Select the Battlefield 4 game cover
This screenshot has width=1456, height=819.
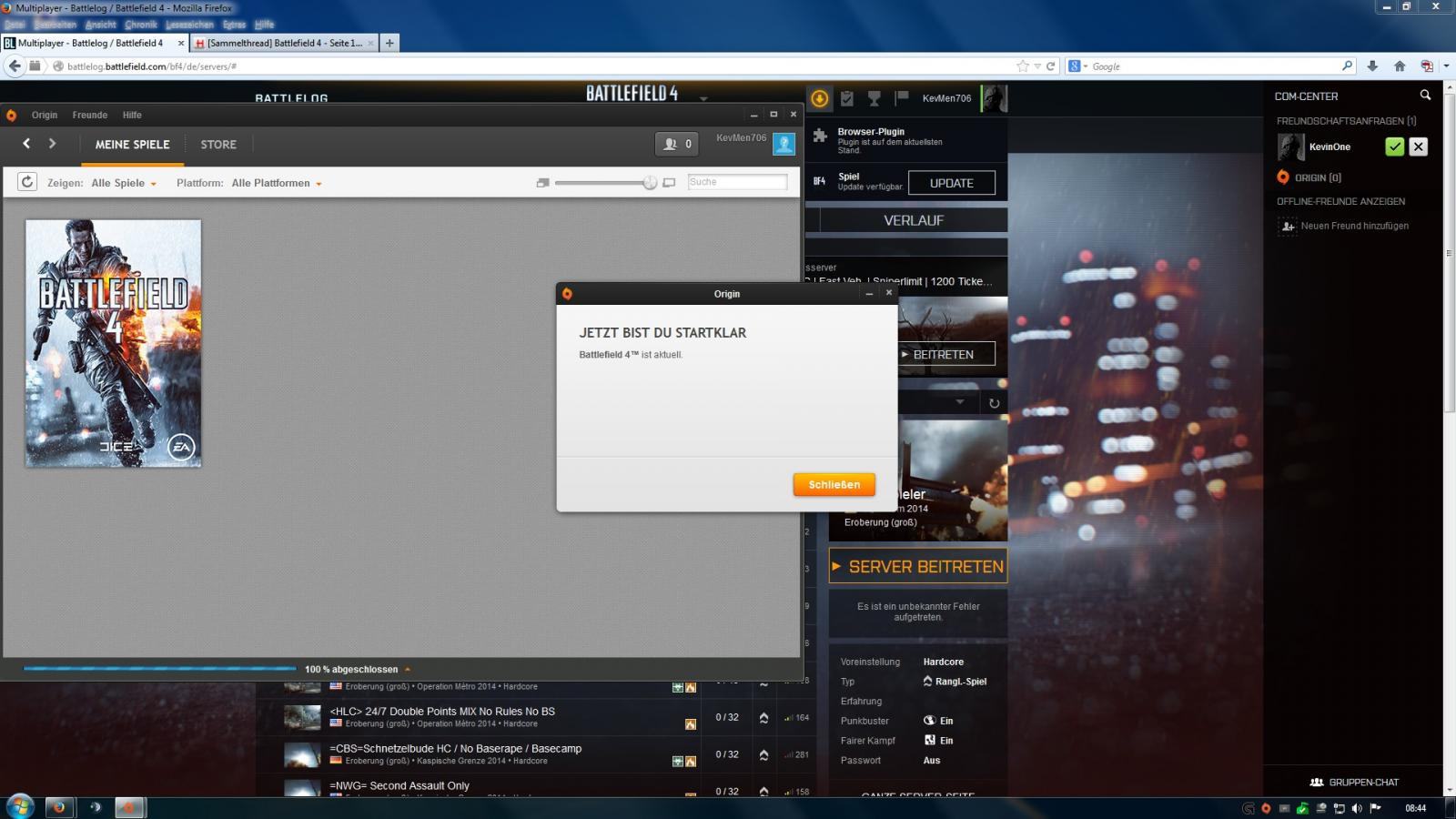tap(113, 344)
